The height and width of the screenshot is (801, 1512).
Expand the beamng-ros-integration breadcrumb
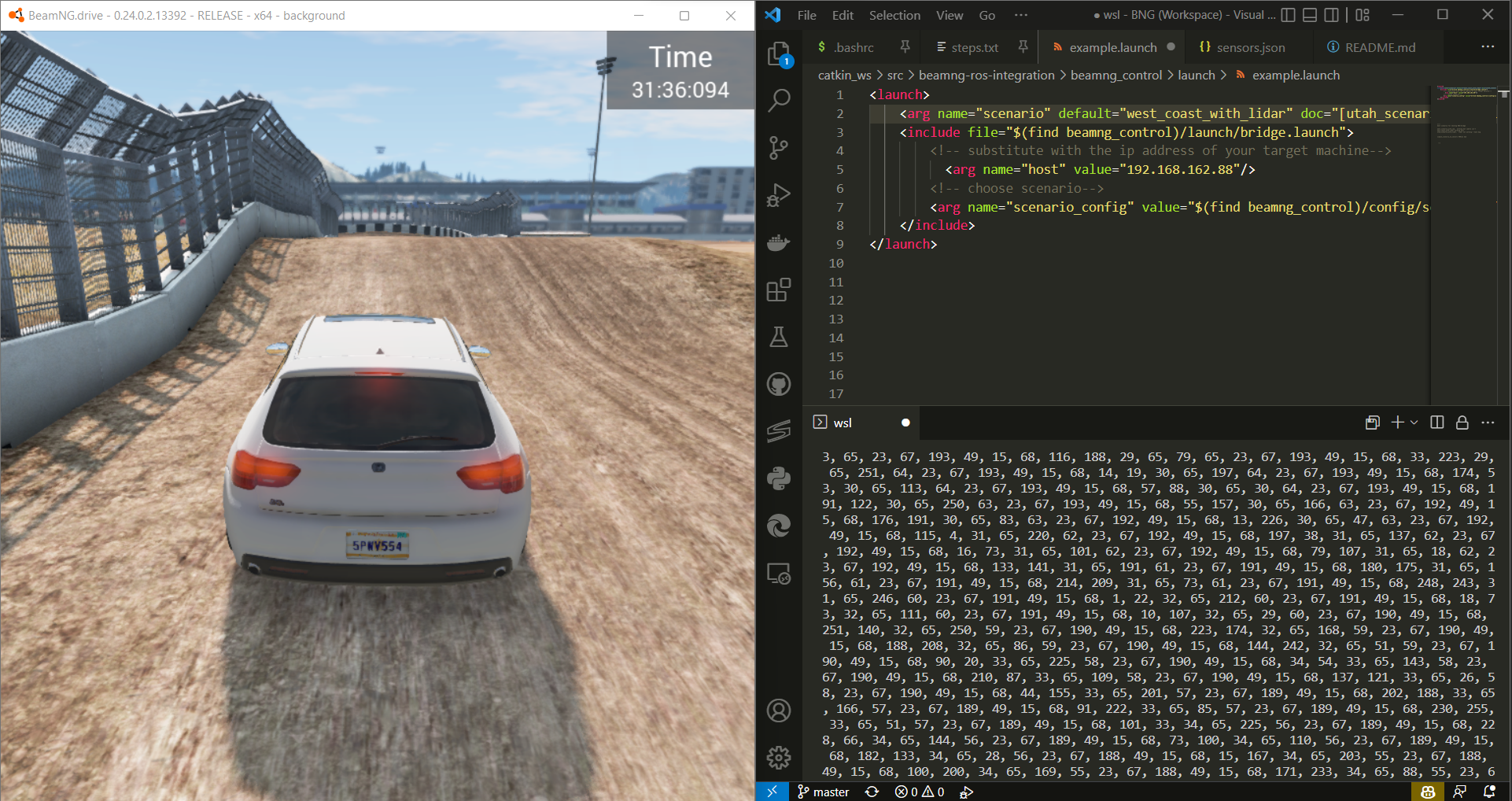coord(986,75)
